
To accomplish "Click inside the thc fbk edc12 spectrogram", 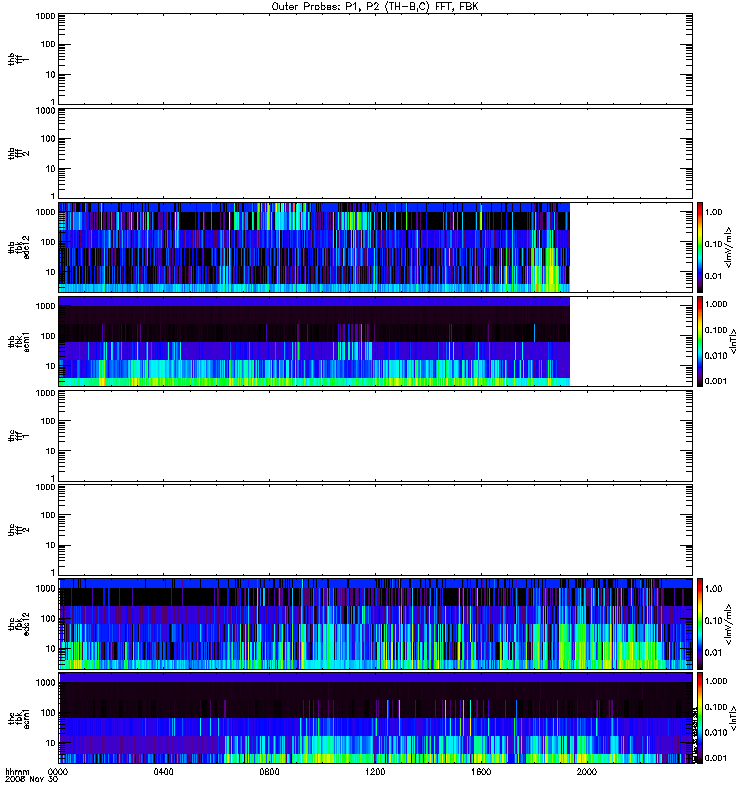I will [376, 623].
